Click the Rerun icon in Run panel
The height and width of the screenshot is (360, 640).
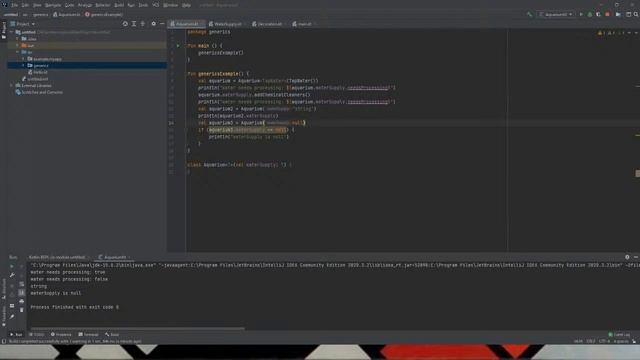pos(12,266)
